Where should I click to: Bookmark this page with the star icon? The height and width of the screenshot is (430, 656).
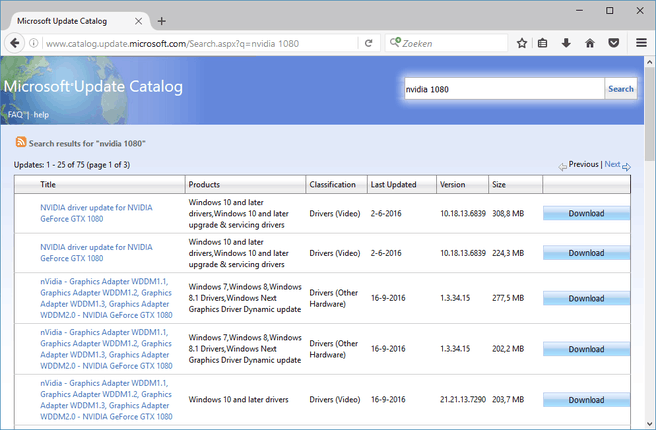click(522, 43)
